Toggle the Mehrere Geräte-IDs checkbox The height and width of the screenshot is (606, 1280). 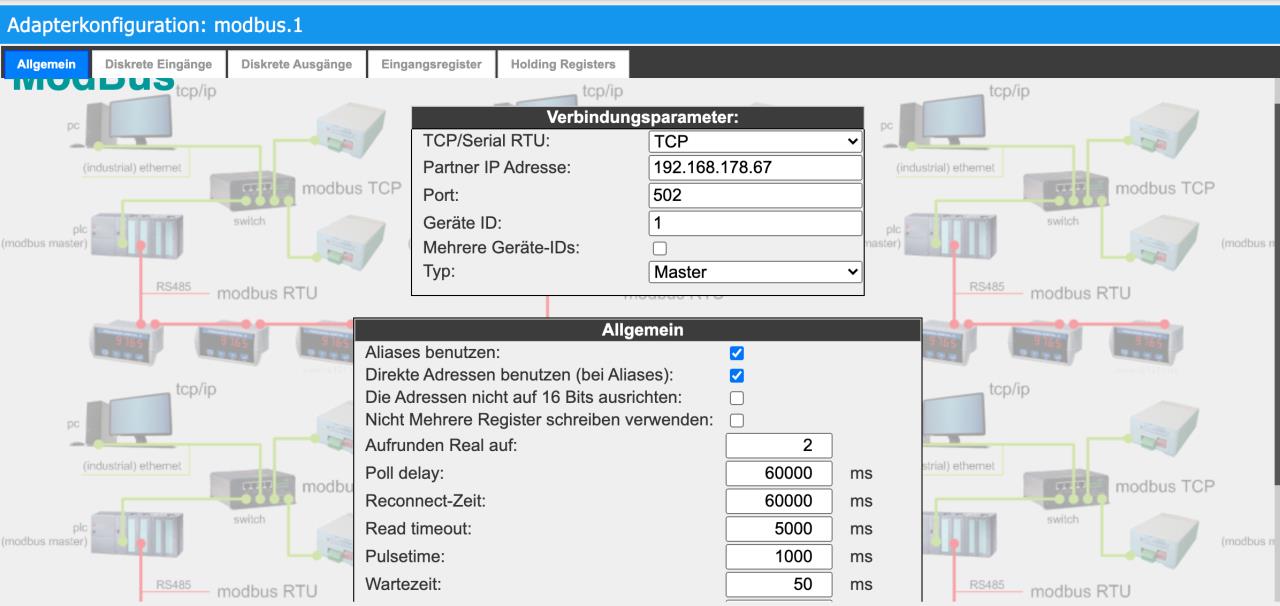(659, 248)
